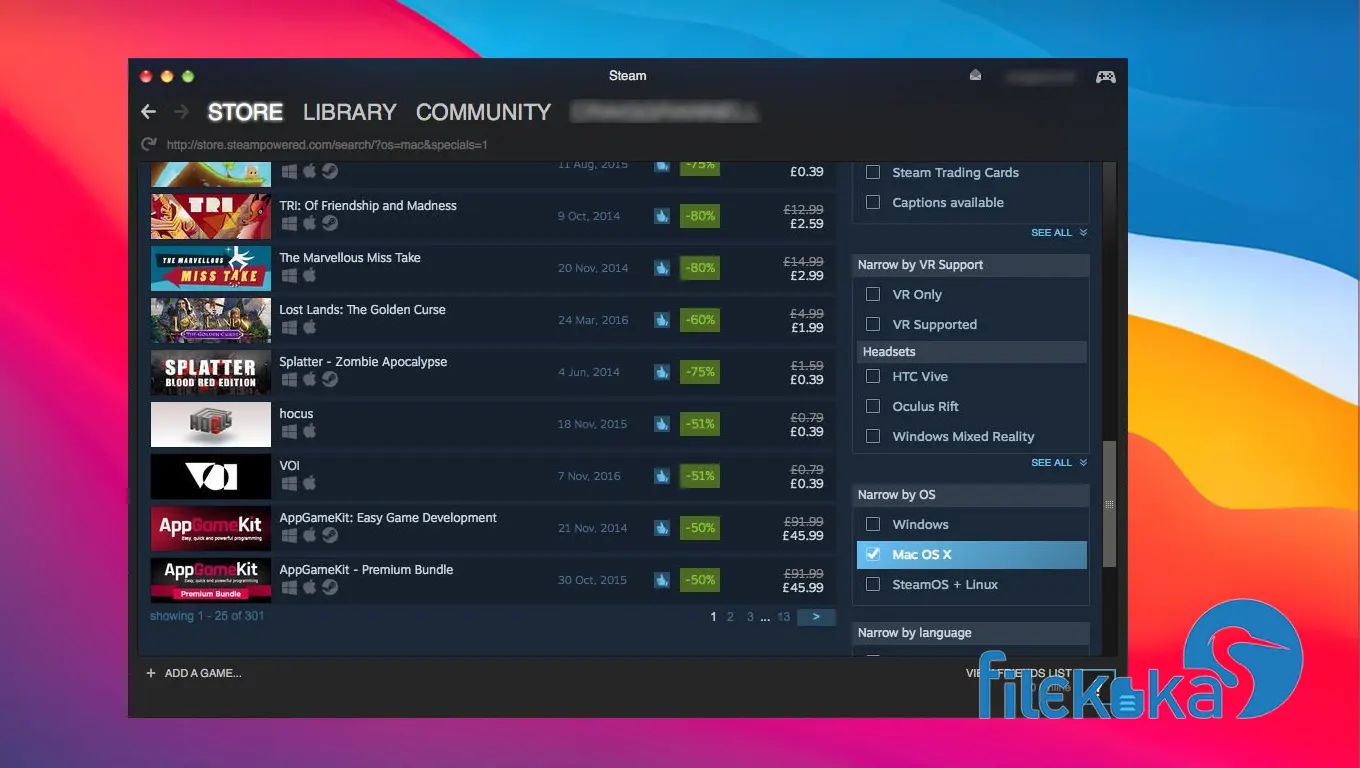Click thumbs-up review icon for VOI
1360x768 pixels.
(661, 476)
